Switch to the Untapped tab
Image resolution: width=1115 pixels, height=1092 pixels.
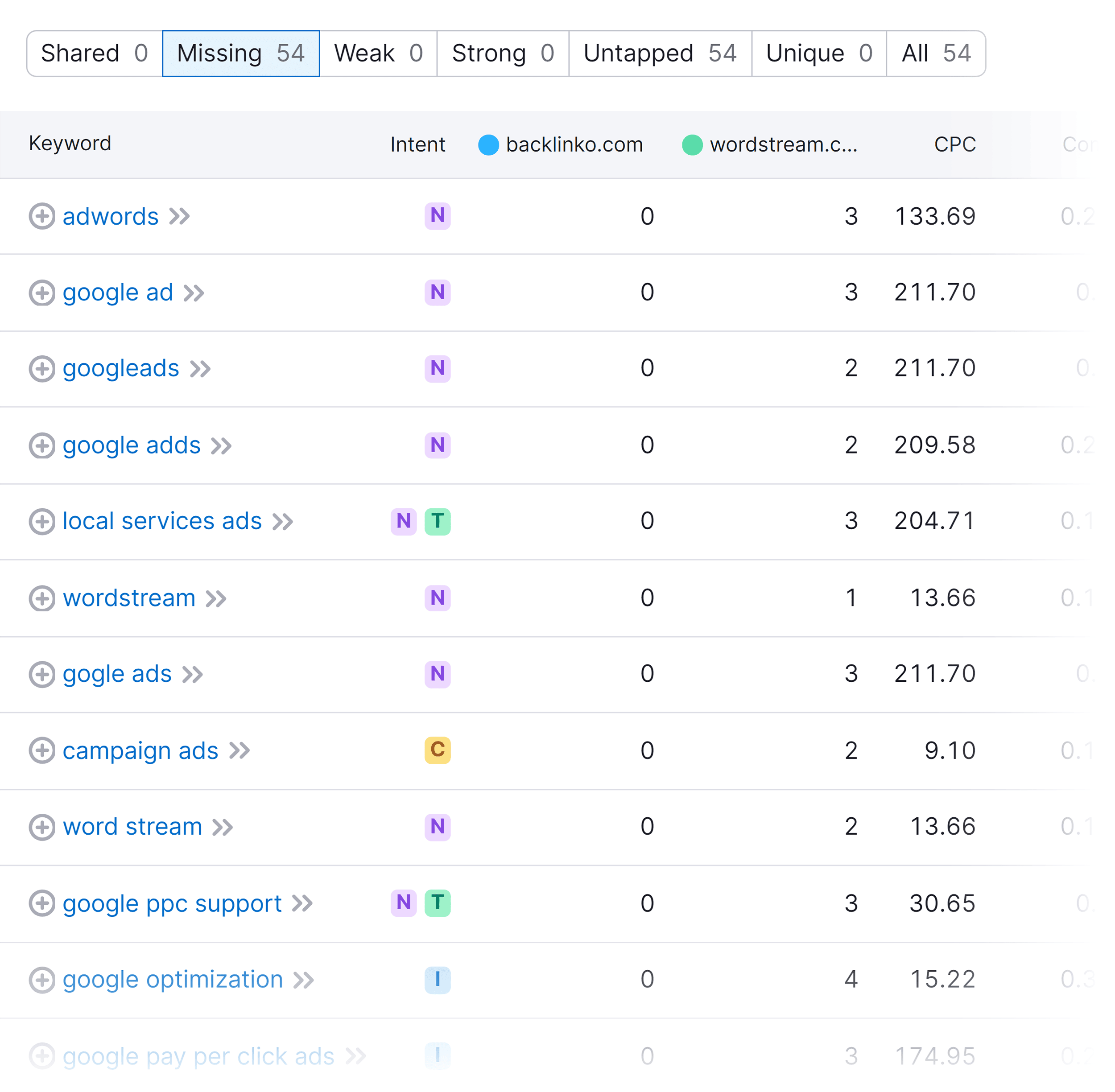(660, 53)
